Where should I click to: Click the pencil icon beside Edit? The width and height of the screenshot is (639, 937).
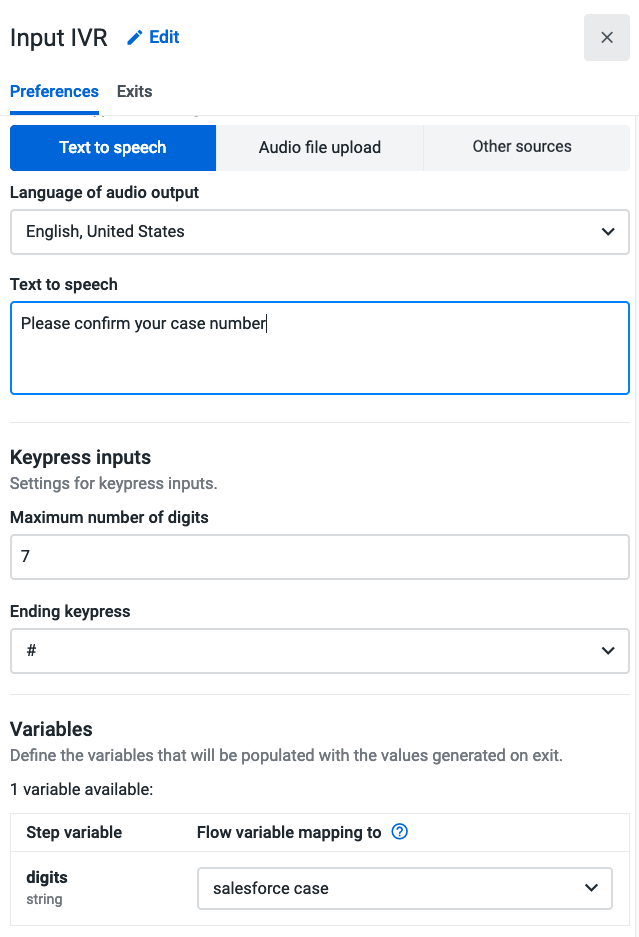click(x=135, y=38)
